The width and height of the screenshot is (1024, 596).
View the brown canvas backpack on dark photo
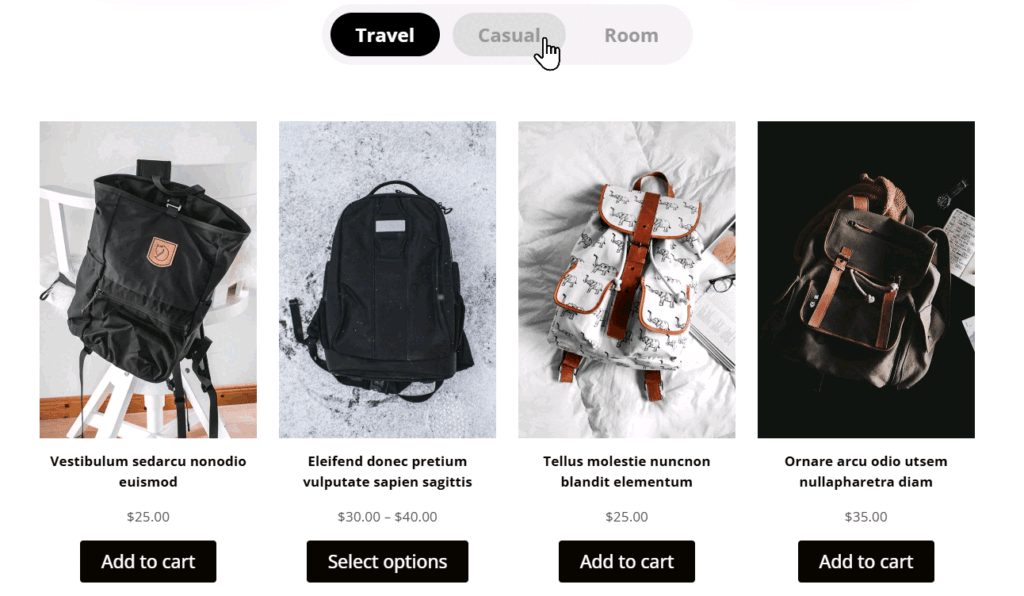[x=866, y=279]
